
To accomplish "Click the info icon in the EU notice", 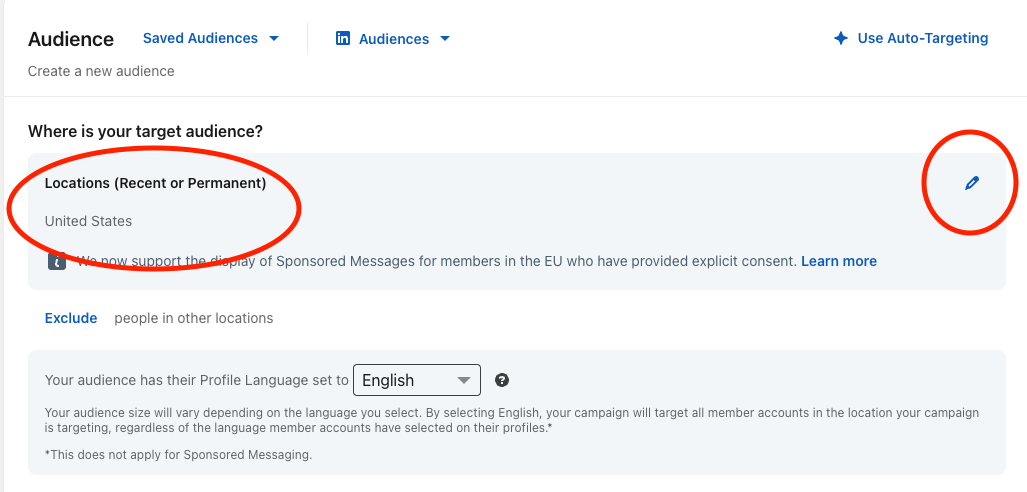I will (x=57, y=261).
